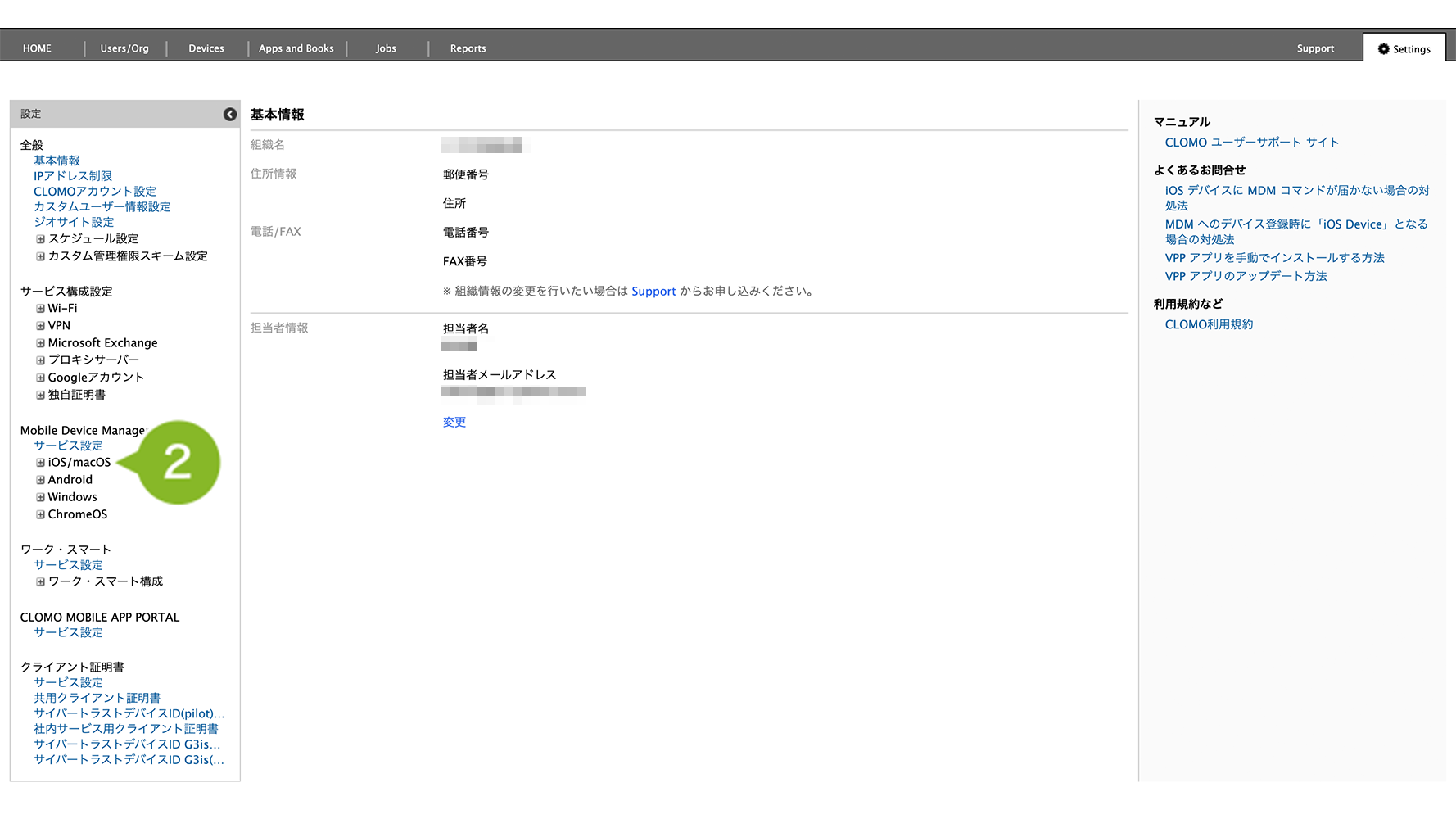Select 共用クライアント証明書 in sidebar
Viewport: 1456px width, 819px height.
coord(97,698)
